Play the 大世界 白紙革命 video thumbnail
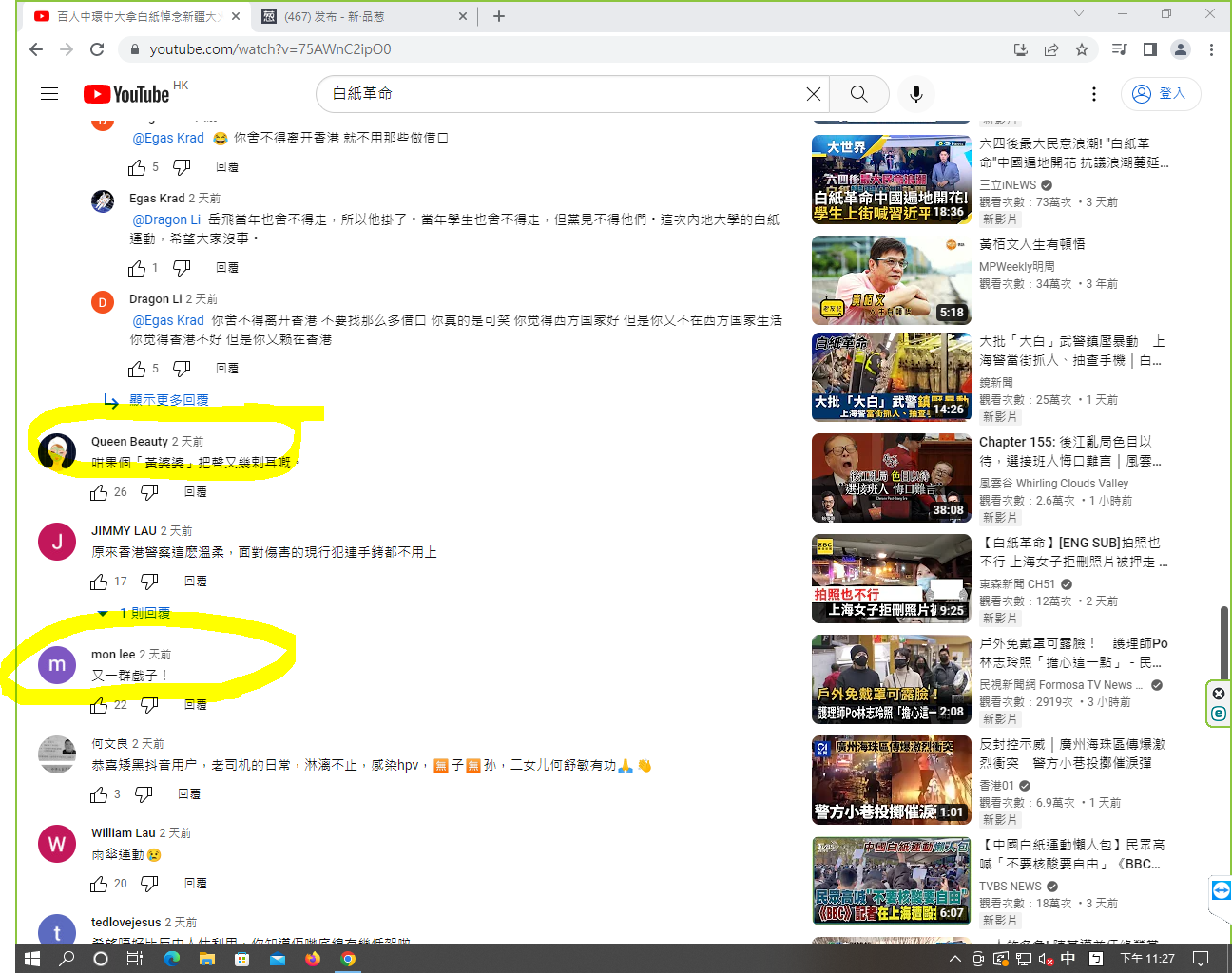Viewport: 1232px width, 973px height. pyautogui.click(x=892, y=180)
